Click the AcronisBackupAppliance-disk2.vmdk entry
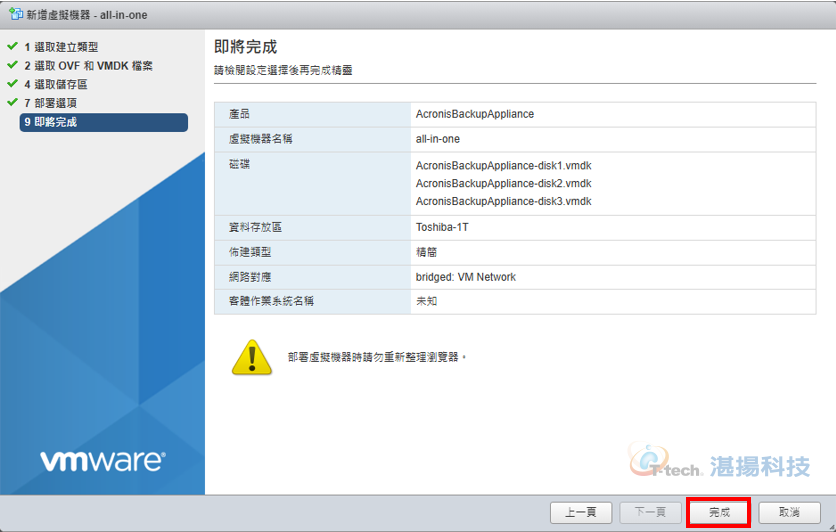 click(503, 183)
